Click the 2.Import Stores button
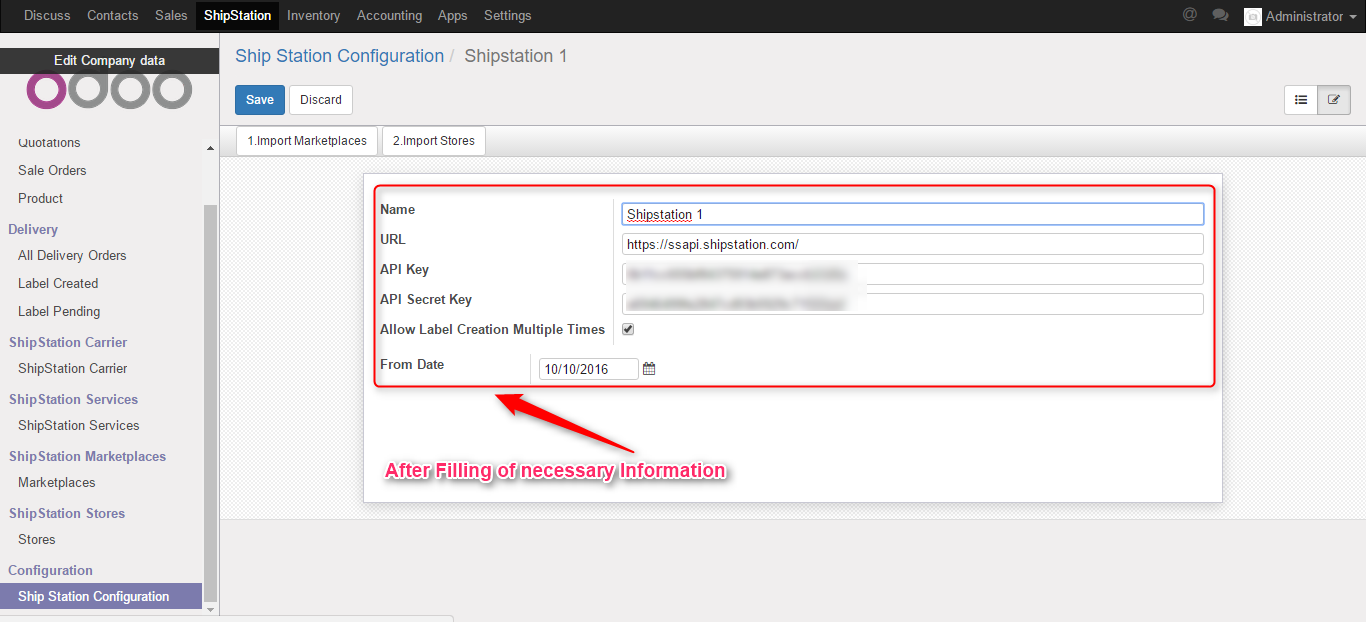This screenshot has height=622, width=1366. (434, 141)
